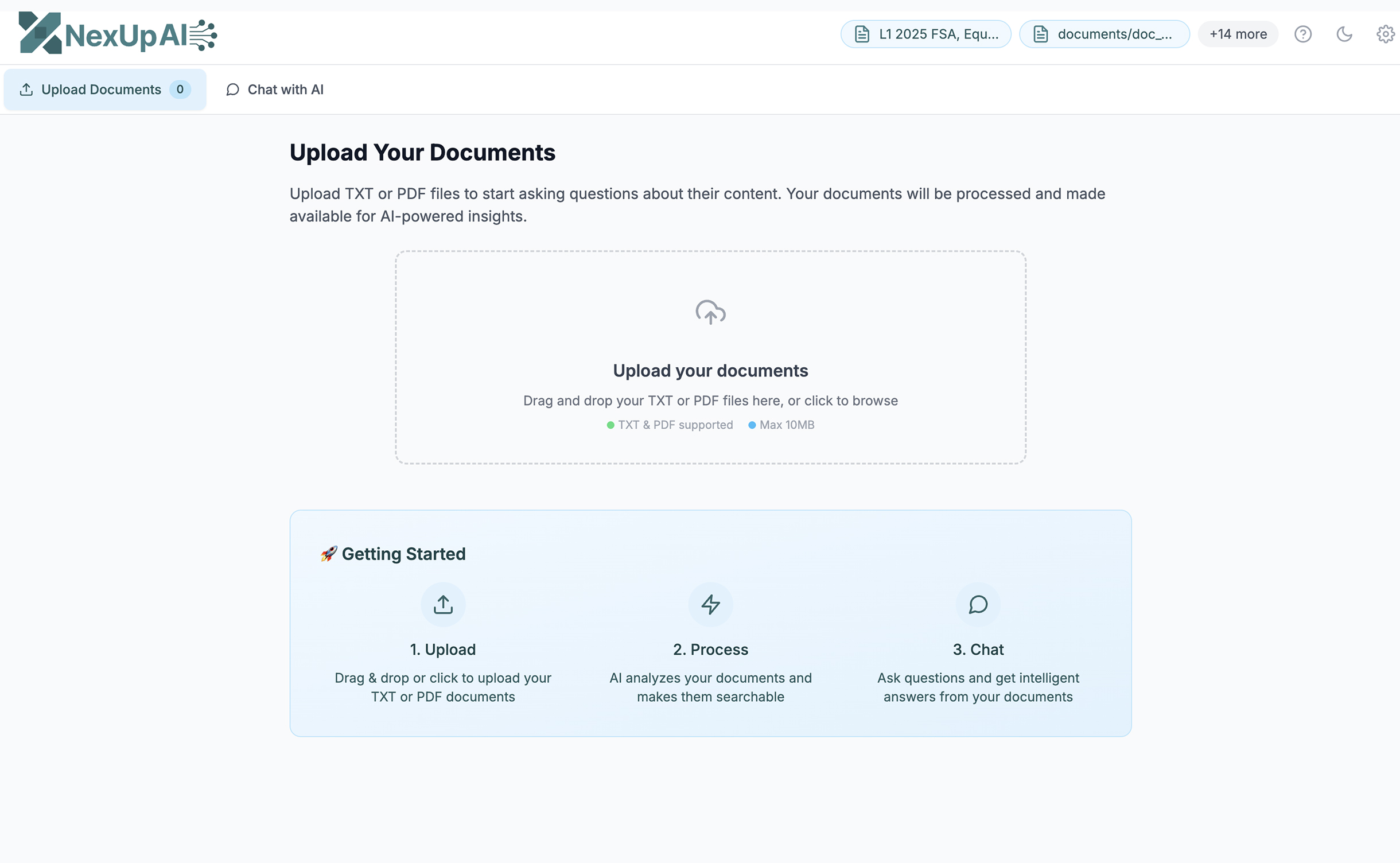
Task: Click the file icon on the L1 2025 FSA chip
Action: click(x=862, y=34)
